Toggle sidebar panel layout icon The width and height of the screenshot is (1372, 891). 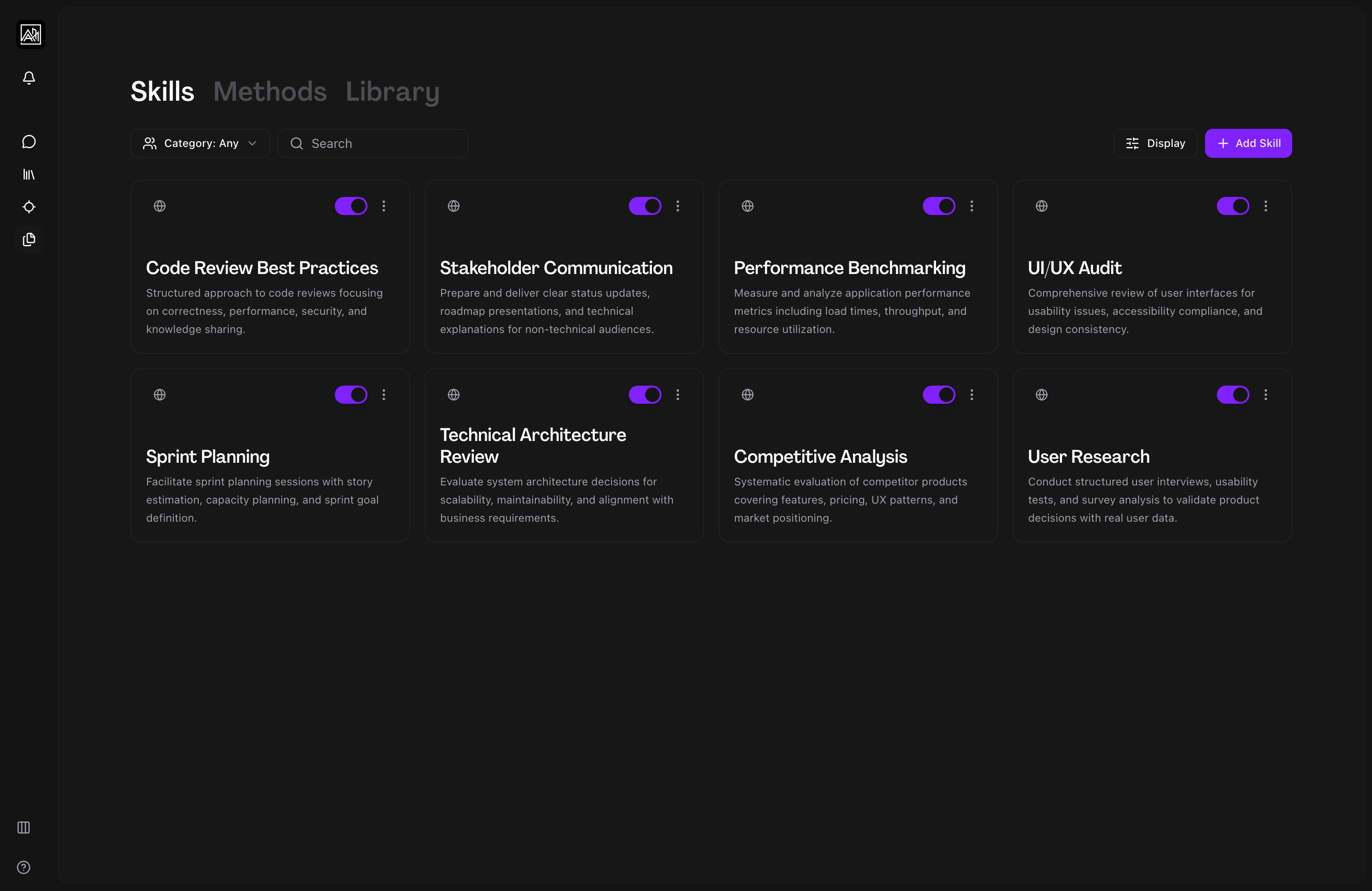coord(24,827)
